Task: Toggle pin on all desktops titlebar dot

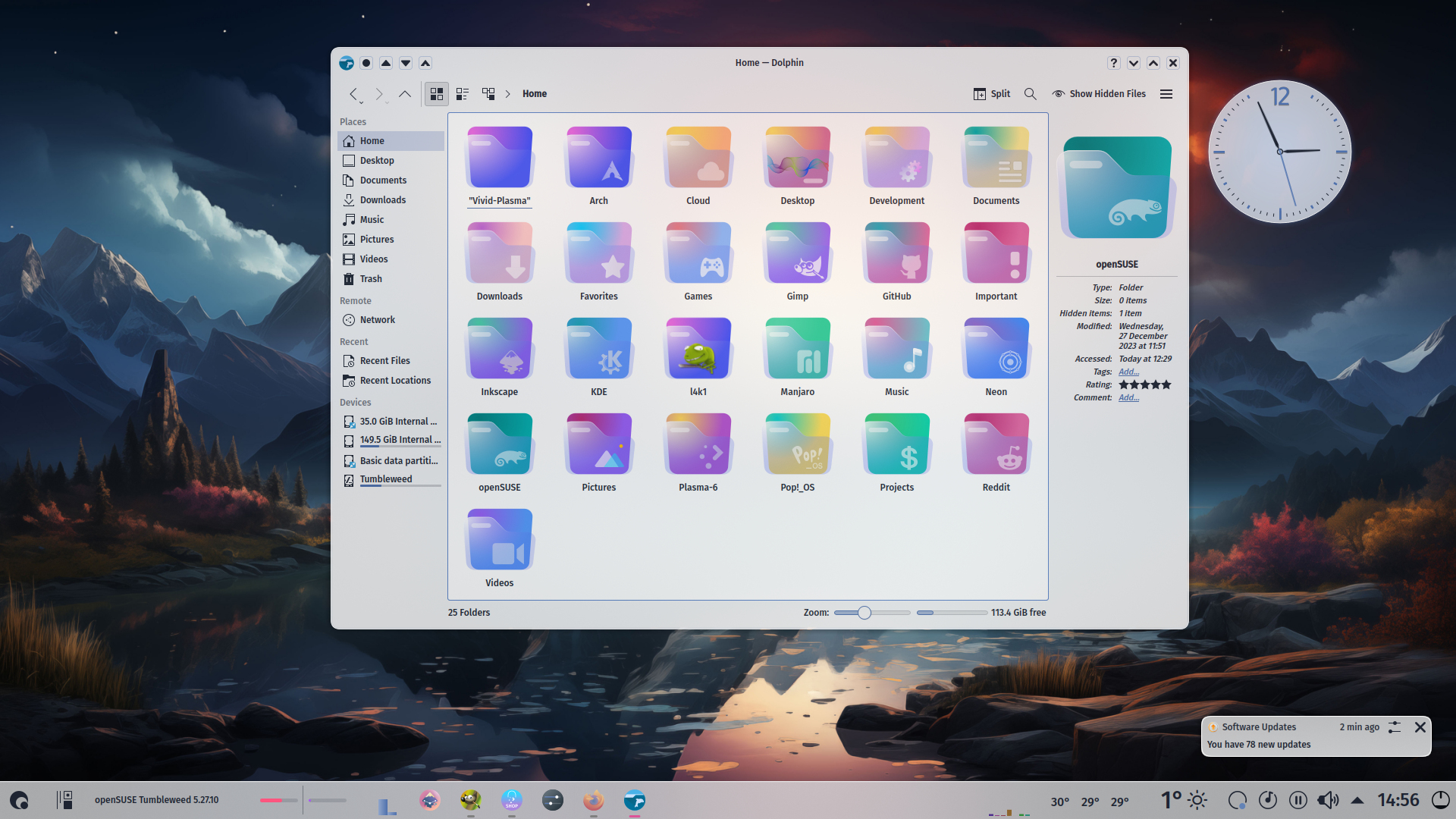Action: coord(366,63)
